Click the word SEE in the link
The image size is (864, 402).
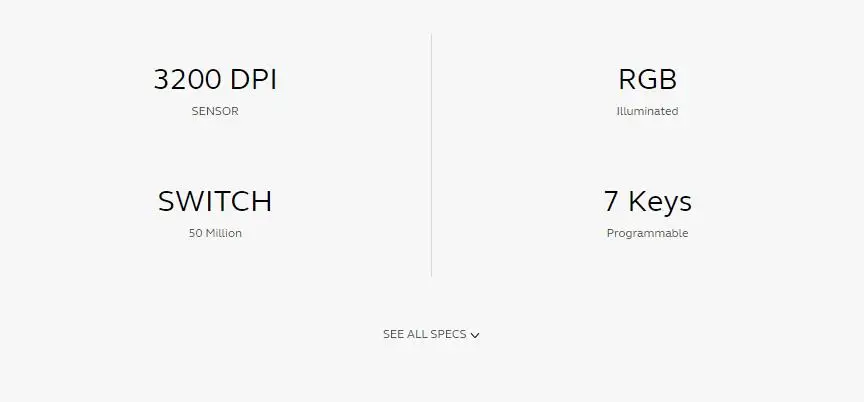(x=393, y=334)
